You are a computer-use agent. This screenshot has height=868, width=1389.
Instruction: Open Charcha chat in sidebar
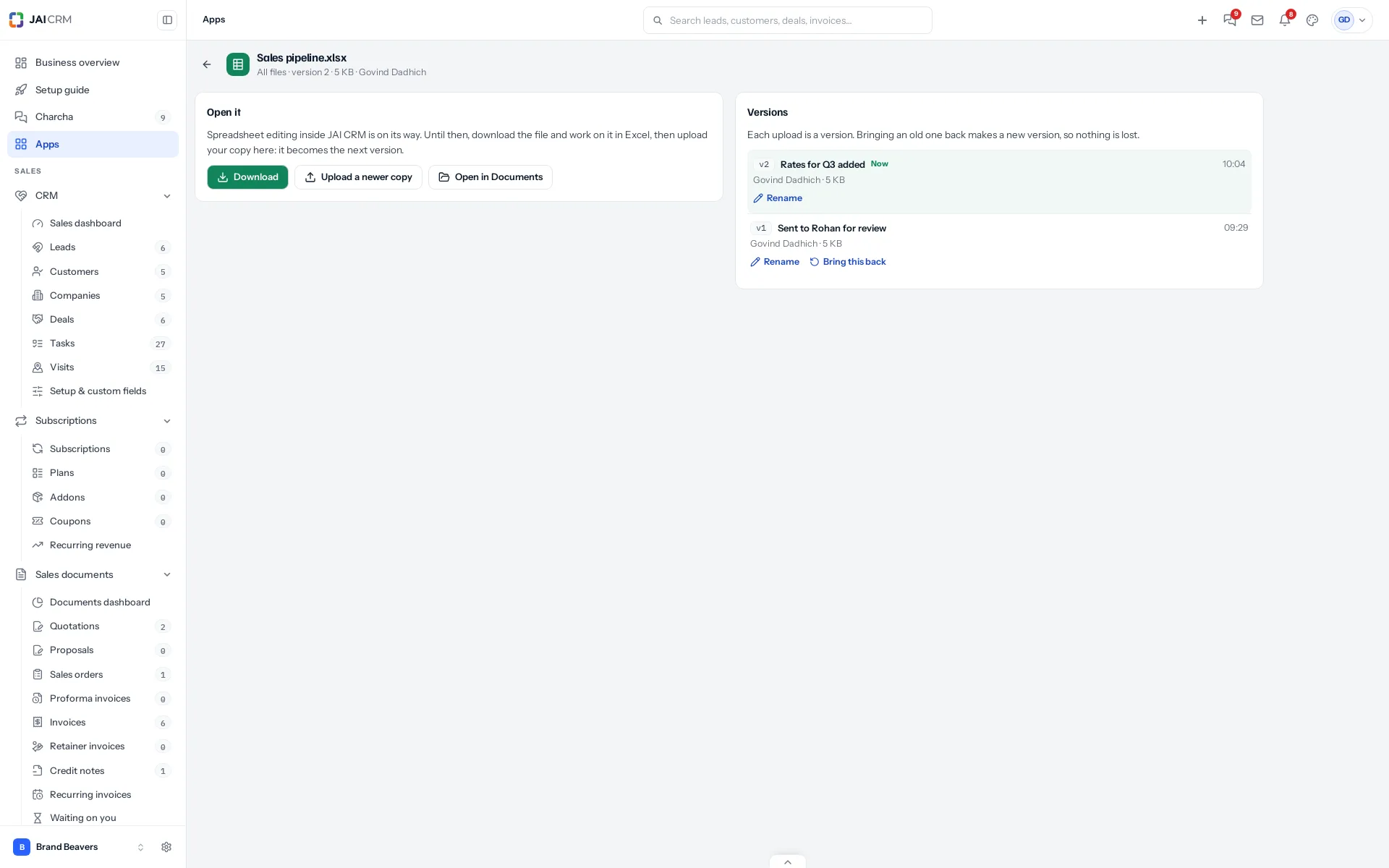[x=93, y=117]
